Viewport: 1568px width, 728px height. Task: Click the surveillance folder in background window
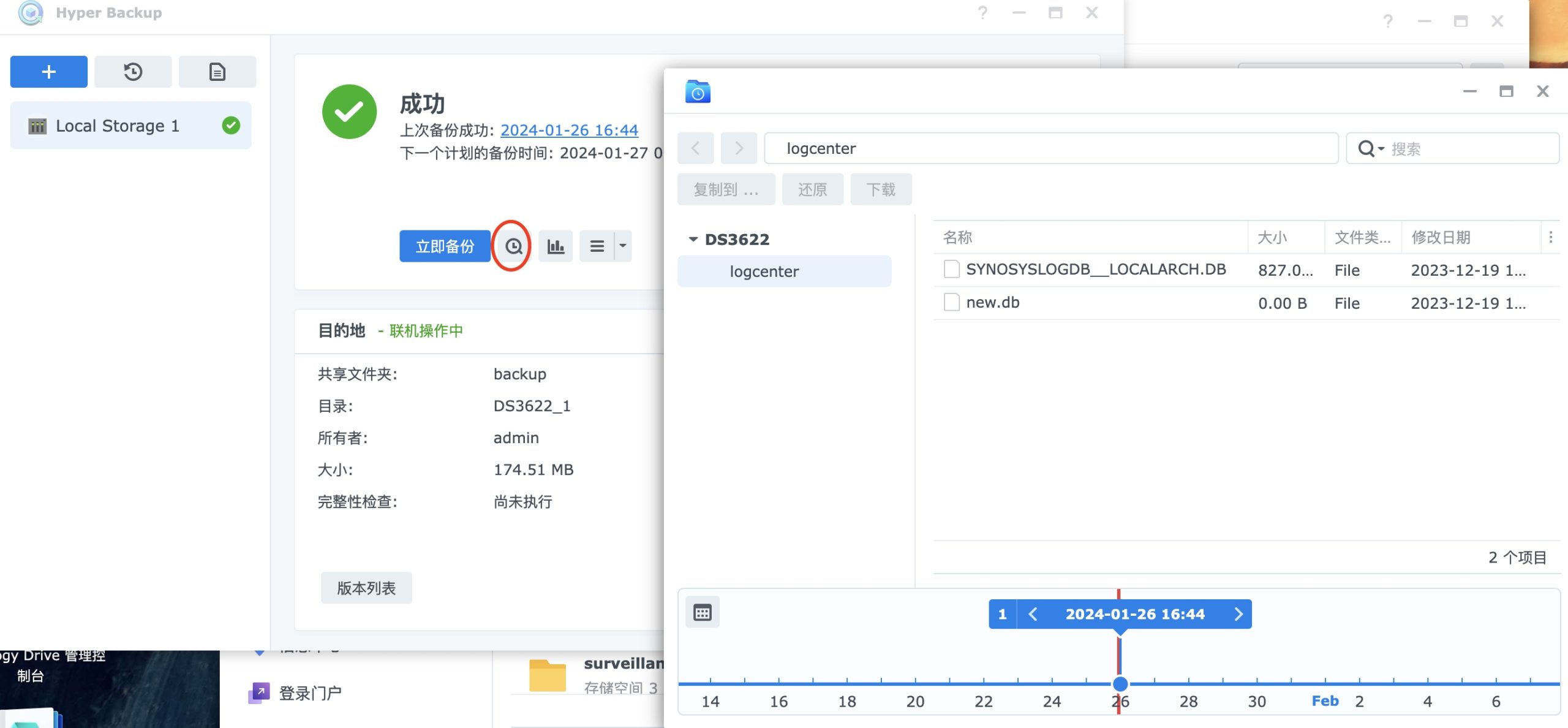pos(597,675)
